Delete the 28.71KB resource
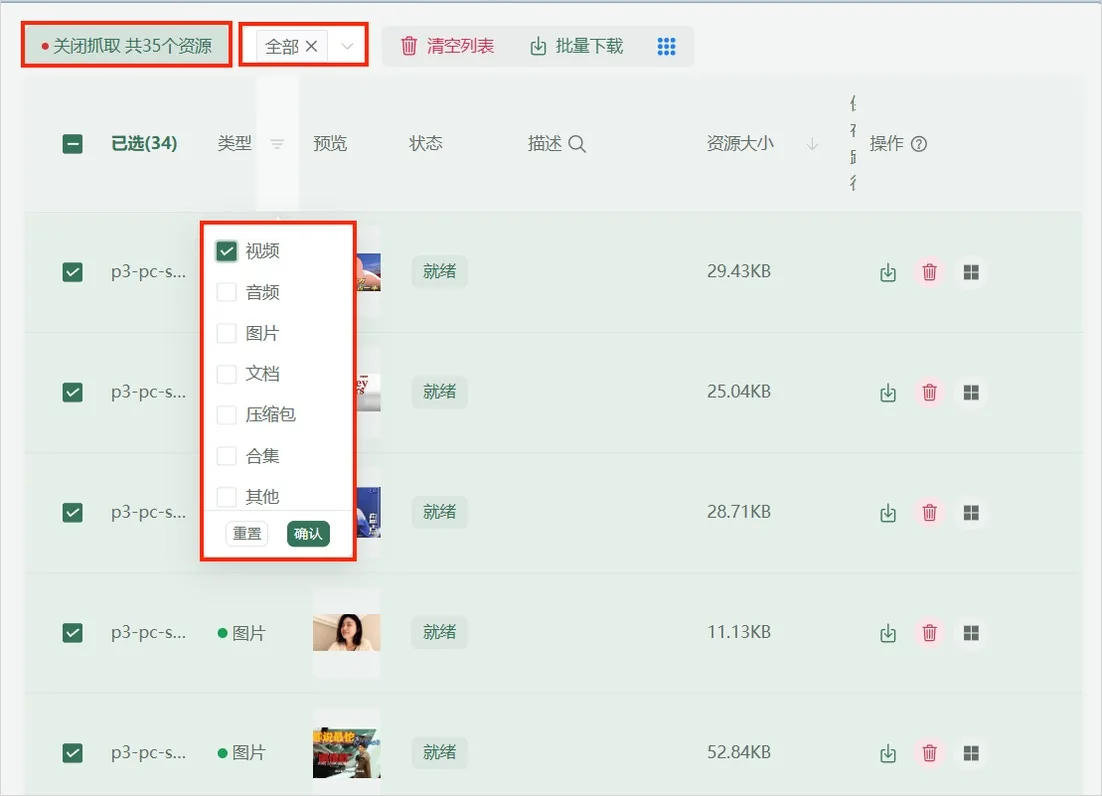Viewport: 1102px width, 796px height. 929,512
